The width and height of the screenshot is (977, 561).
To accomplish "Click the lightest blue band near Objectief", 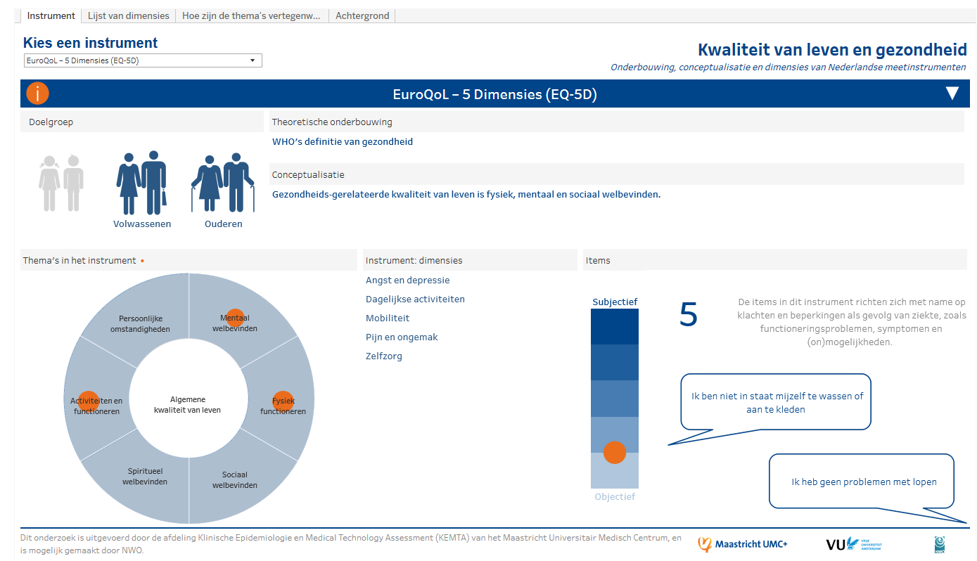I will coord(614,471).
